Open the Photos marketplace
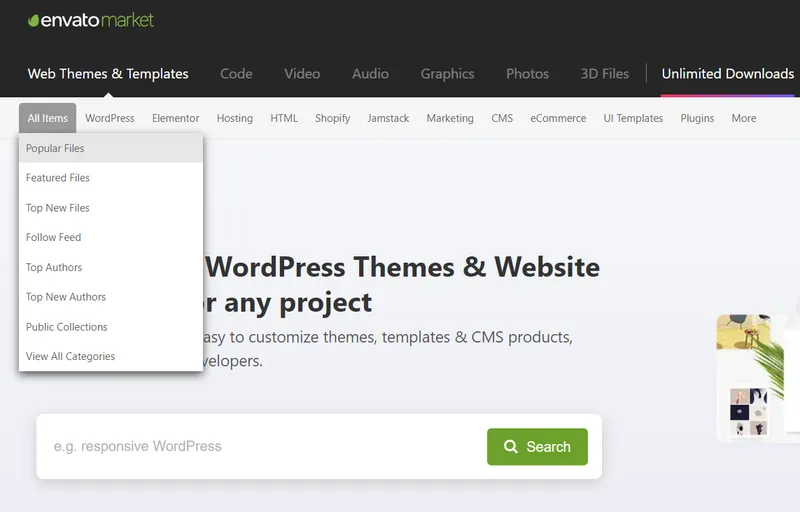The image size is (800, 512). [528, 74]
